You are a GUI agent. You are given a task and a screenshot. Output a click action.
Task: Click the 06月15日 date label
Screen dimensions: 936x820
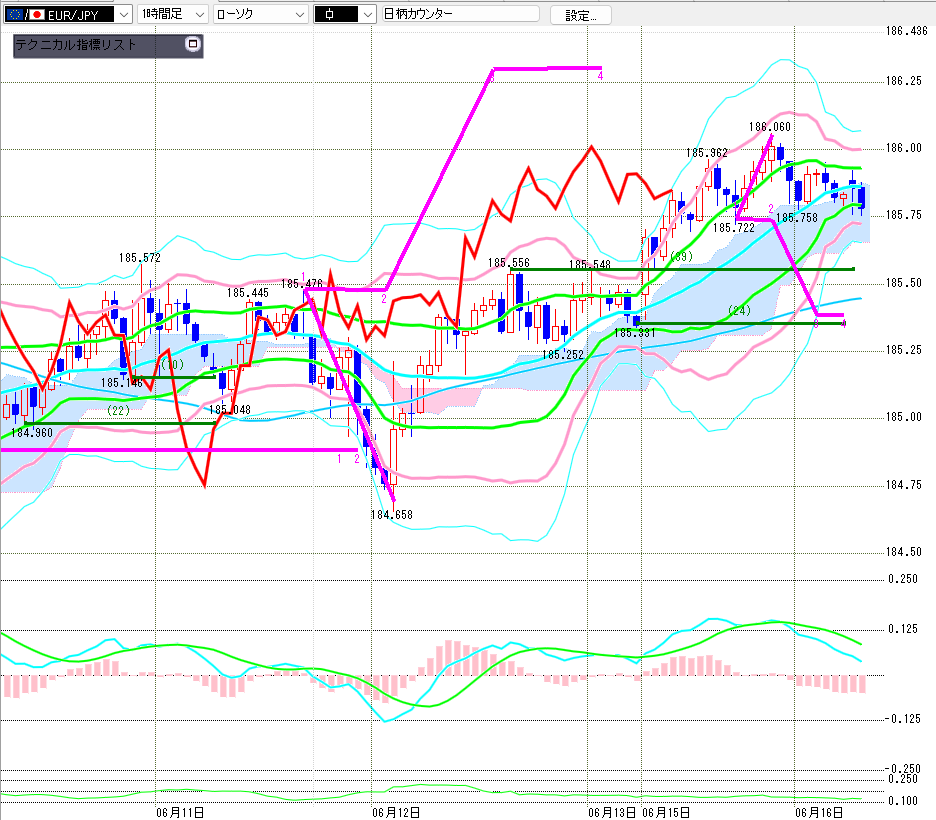click(x=666, y=812)
